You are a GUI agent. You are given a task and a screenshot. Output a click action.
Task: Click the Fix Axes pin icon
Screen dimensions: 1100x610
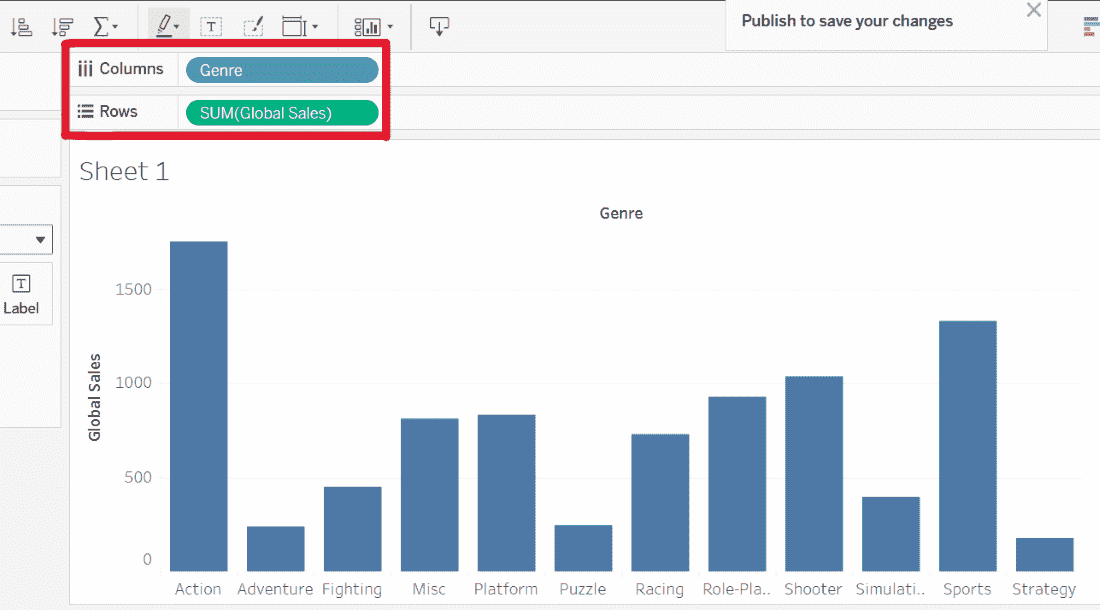(x=253, y=27)
